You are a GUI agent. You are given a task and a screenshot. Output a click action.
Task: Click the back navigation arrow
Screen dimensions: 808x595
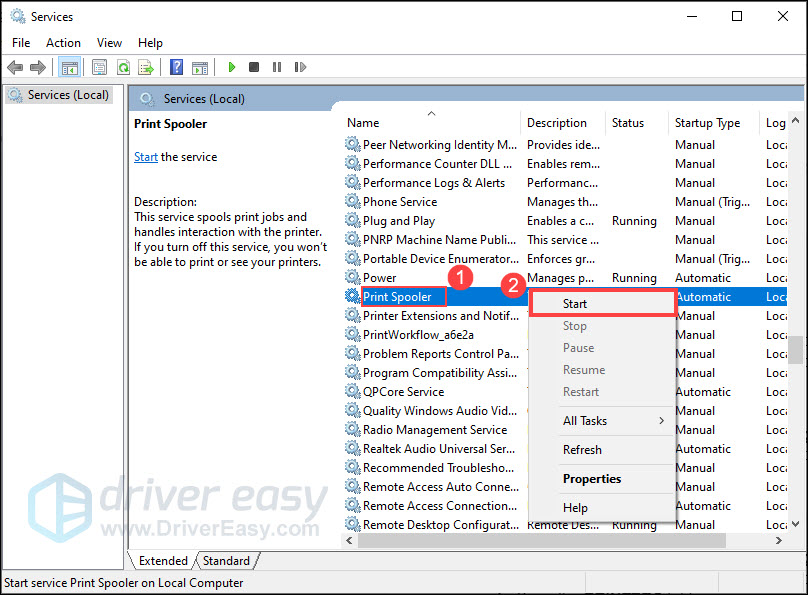click(x=15, y=67)
